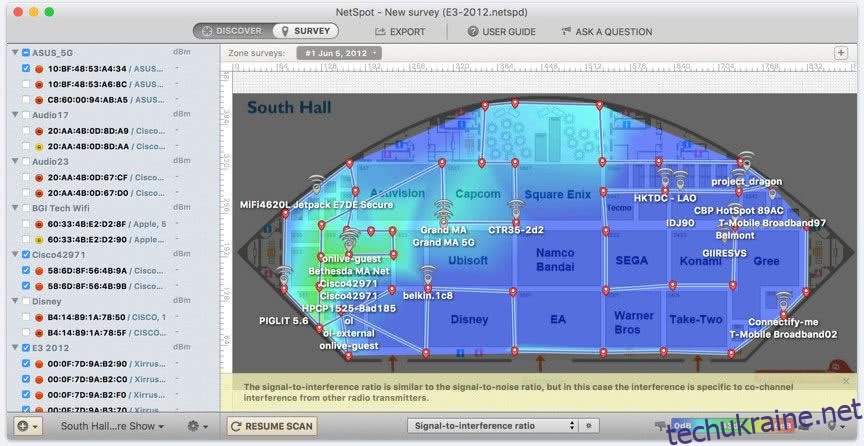
Task: Click ASK A QUESTION in the toolbar
Action: click(607, 31)
